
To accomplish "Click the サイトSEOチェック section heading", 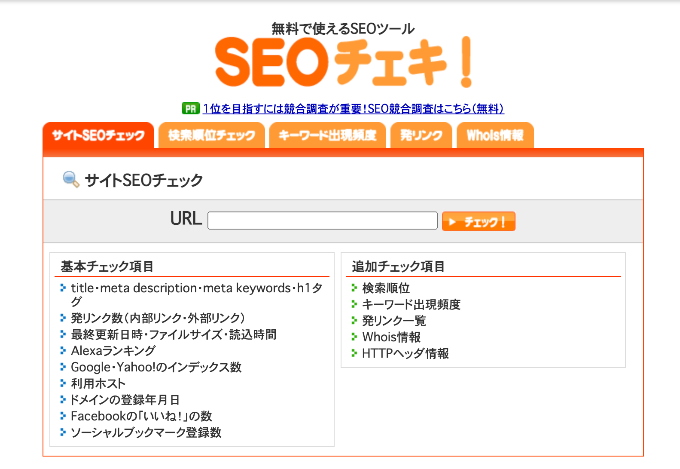I will point(144,180).
